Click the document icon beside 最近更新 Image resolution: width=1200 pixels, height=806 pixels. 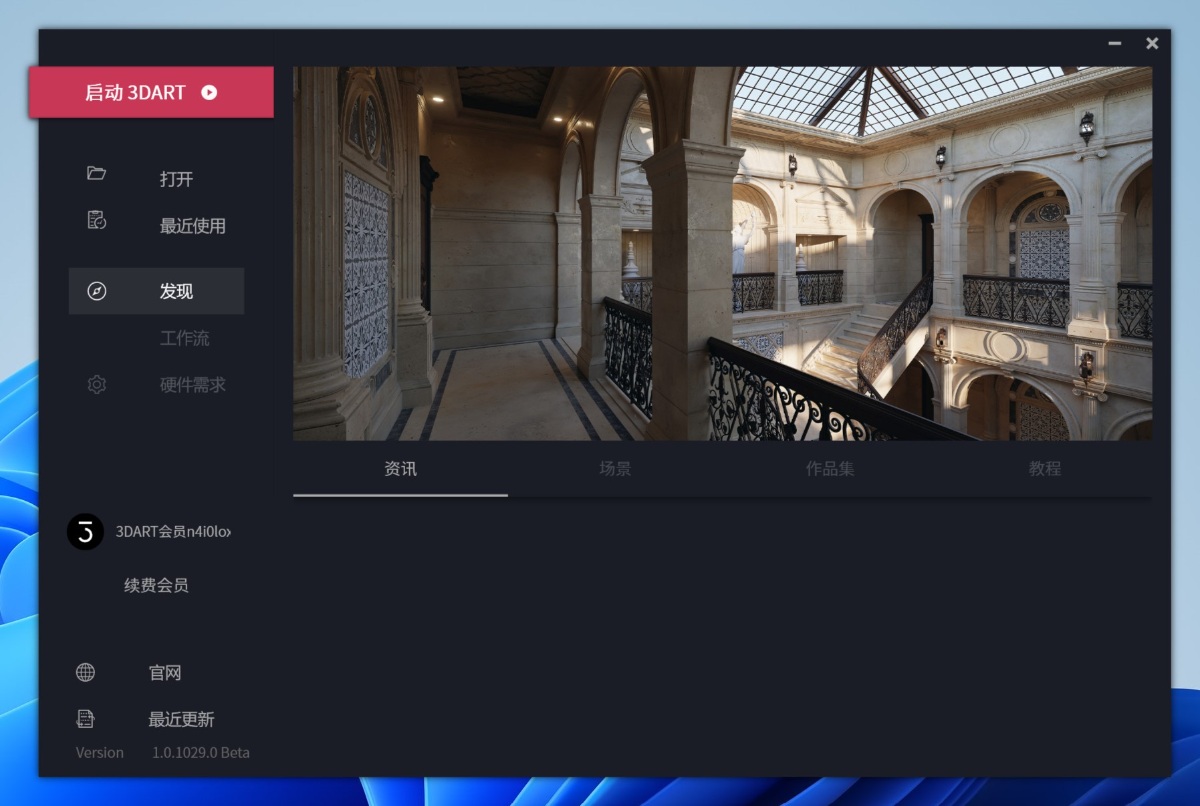point(86,719)
